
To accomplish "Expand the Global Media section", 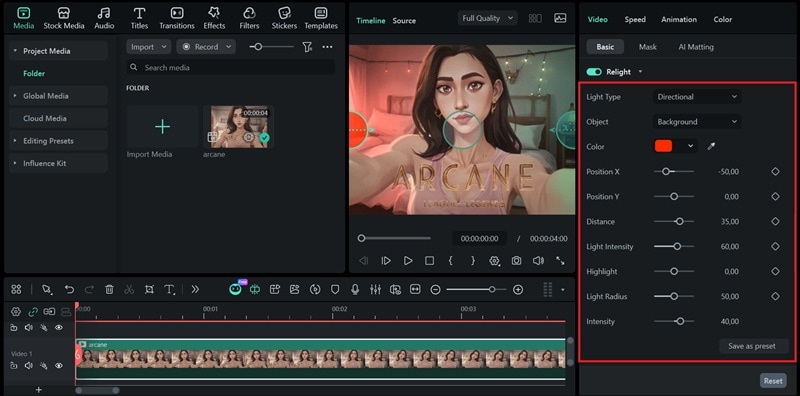I will point(15,96).
